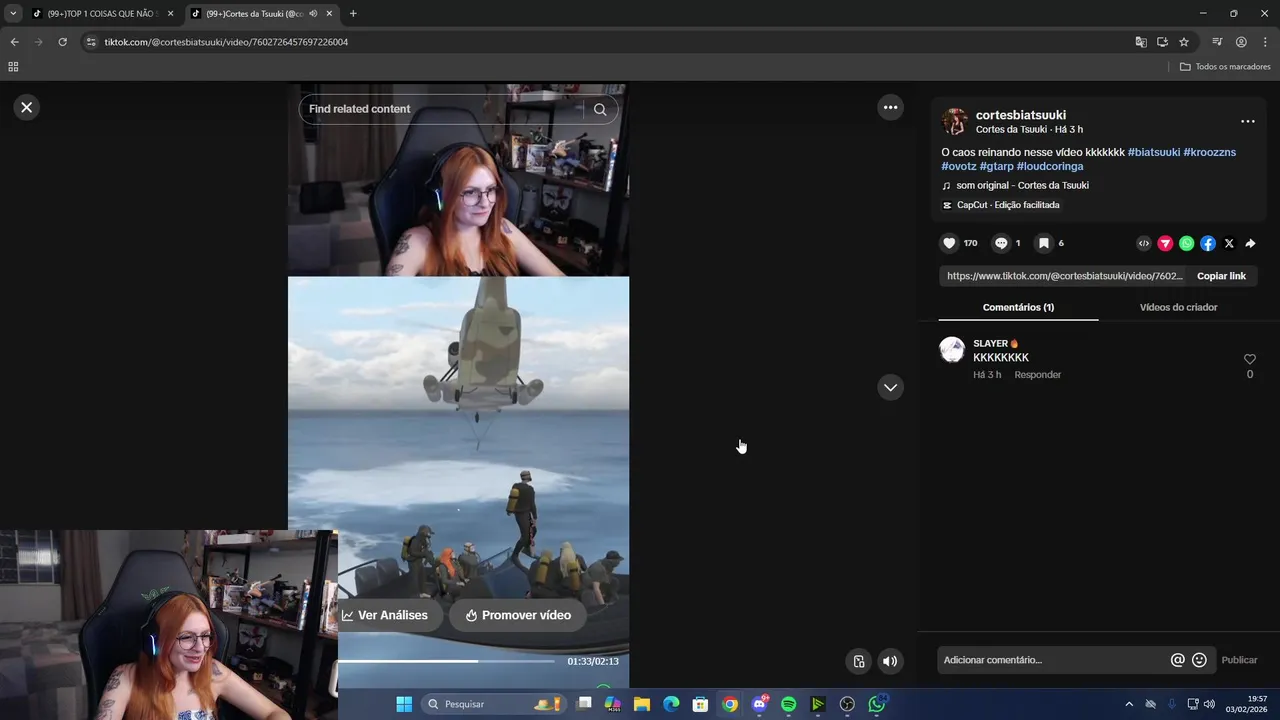Image resolution: width=1280 pixels, height=720 pixels.
Task: Share the video to Facebook
Action: pos(1208,243)
